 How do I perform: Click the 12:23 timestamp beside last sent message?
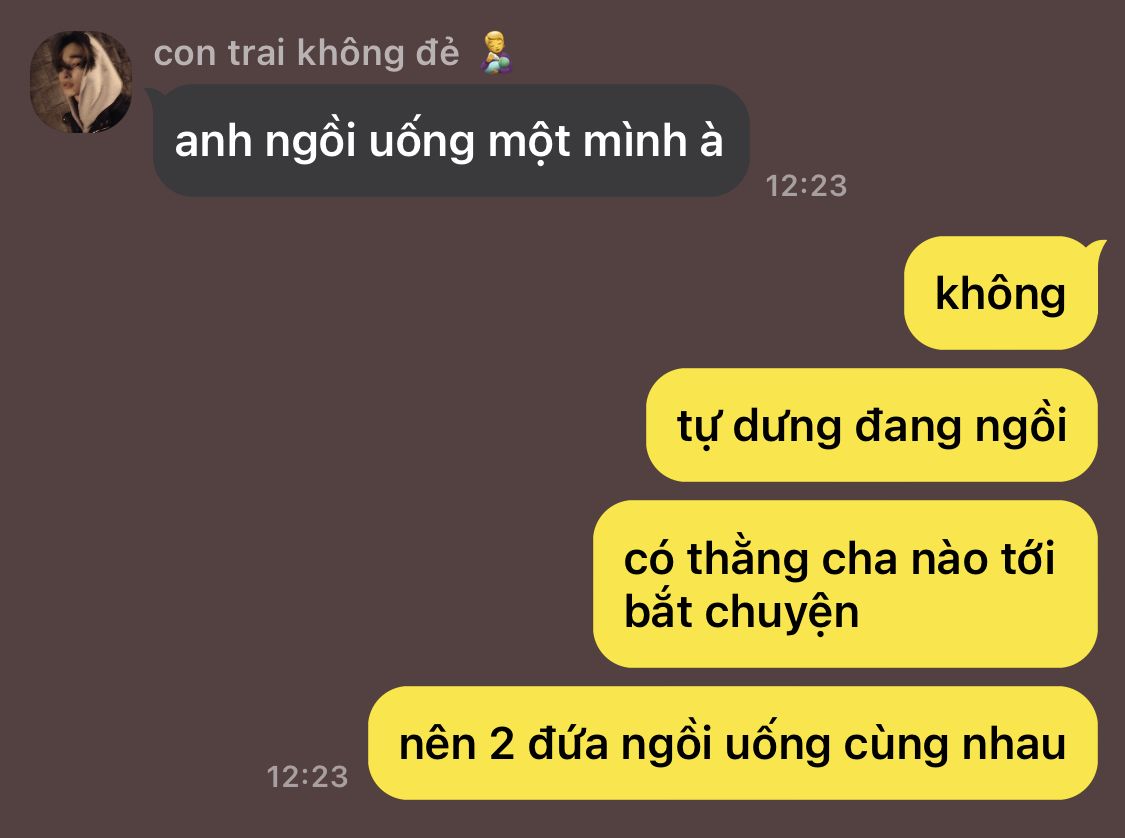[x=307, y=776]
